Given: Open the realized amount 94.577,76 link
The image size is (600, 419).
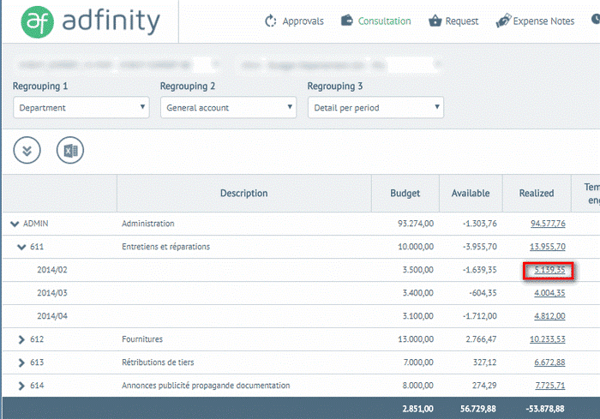Looking at the screenshot, I should (x=548, y=223).
